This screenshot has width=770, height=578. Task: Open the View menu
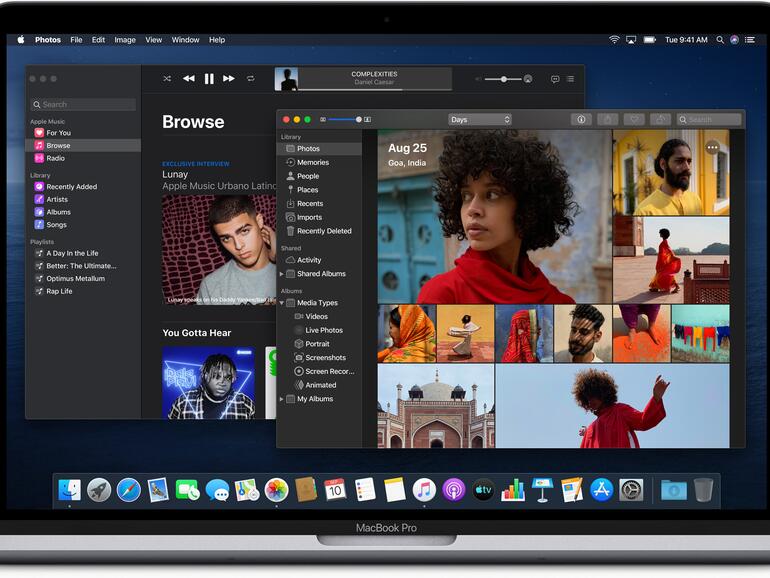point(154,40)
